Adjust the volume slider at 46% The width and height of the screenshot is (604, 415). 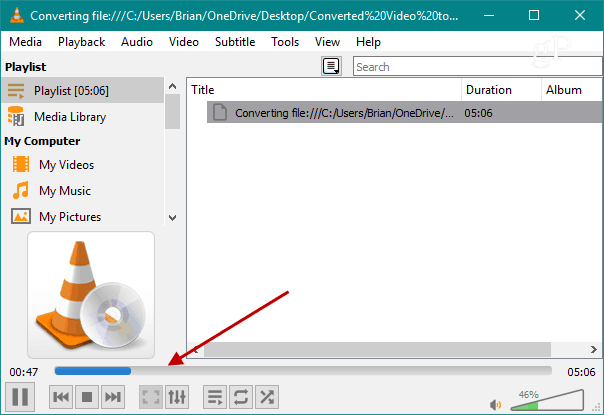(x=547, y=402)
